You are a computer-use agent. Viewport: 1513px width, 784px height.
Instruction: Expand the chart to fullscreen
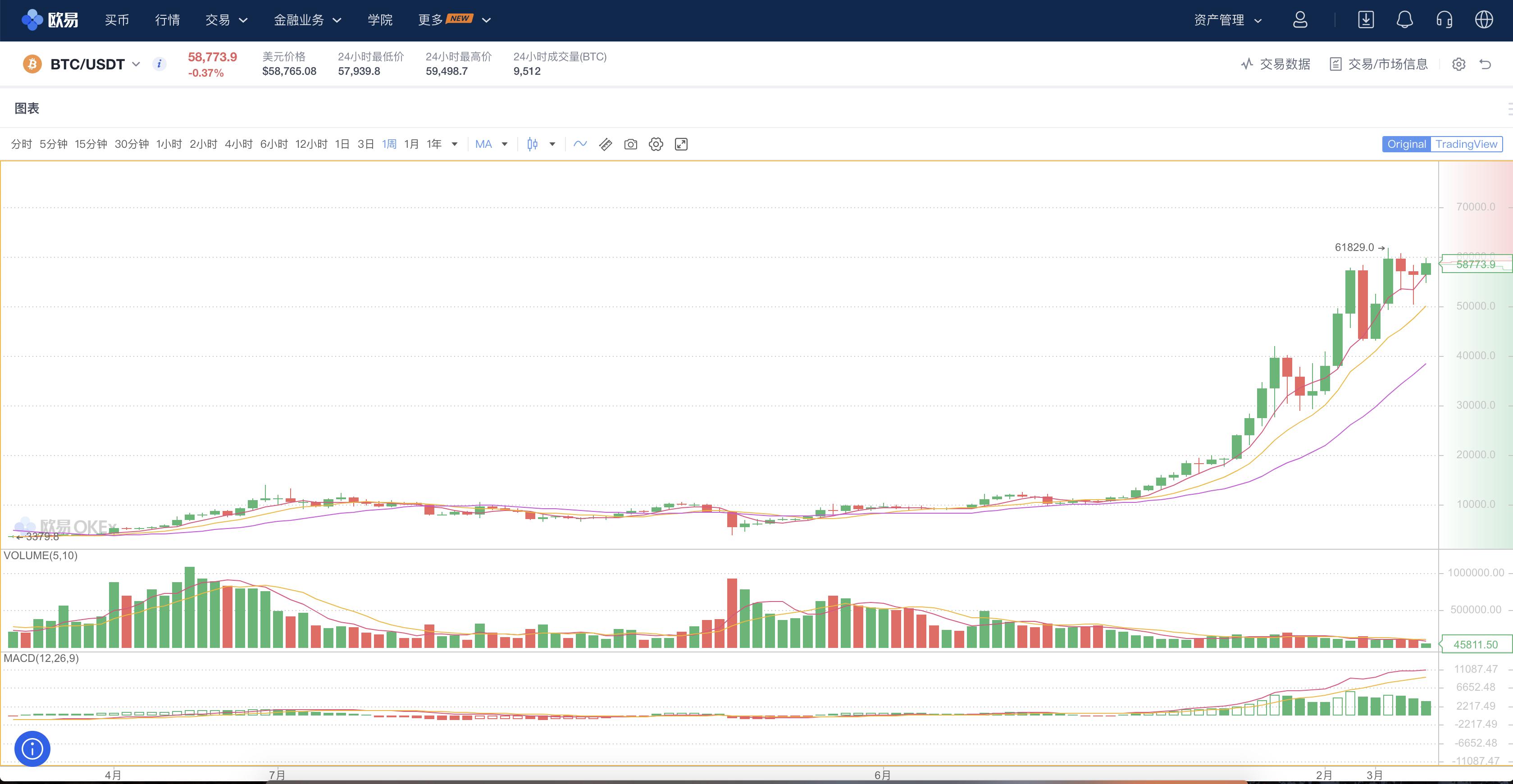coord(681,145)
